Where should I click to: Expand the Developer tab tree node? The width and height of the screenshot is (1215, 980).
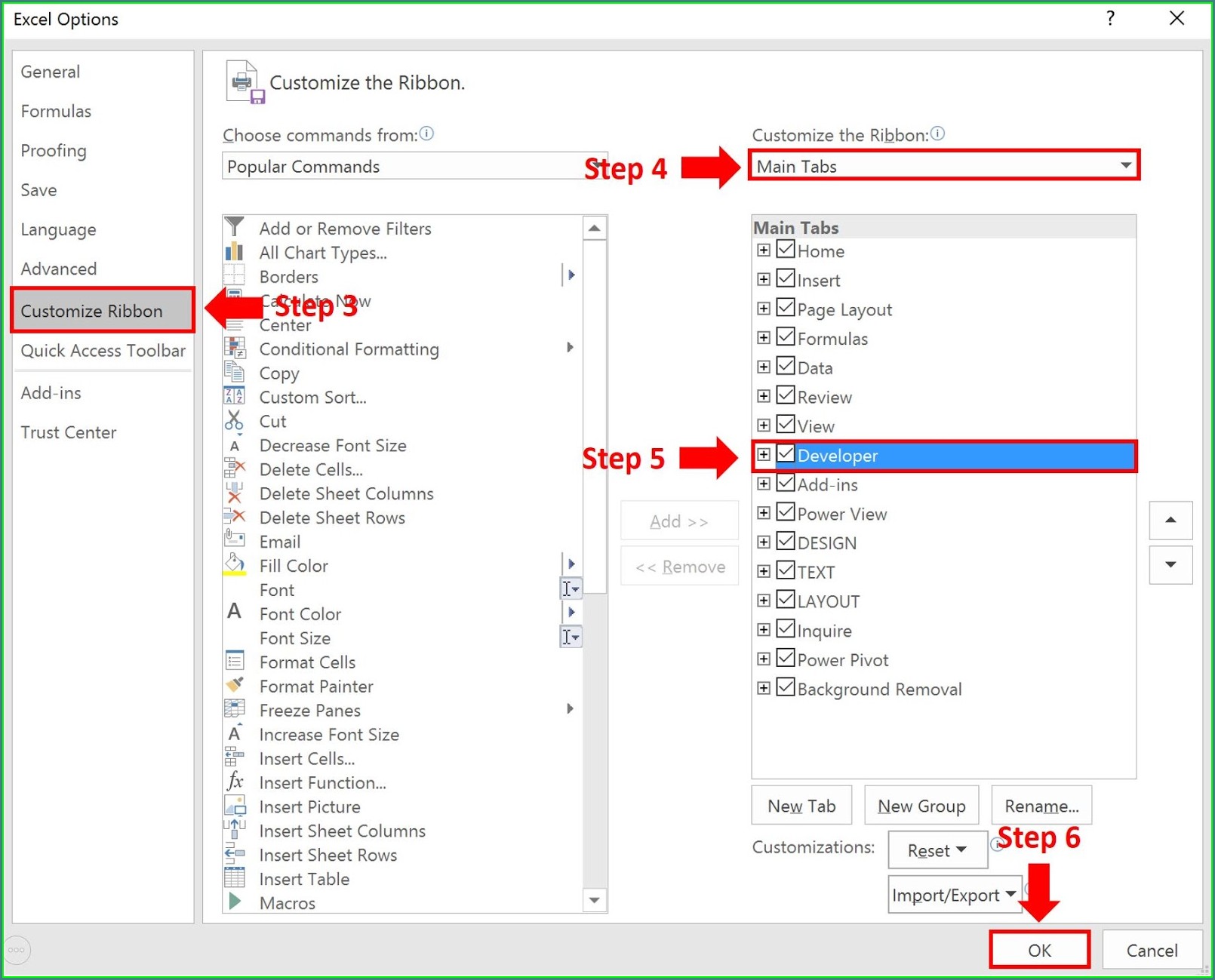764,455
